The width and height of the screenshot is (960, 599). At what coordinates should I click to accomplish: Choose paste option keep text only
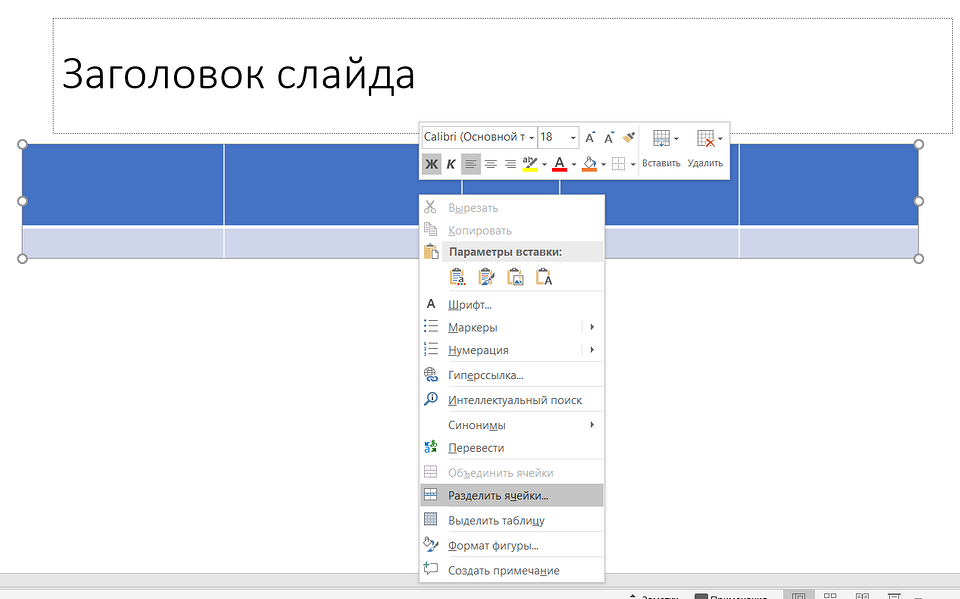(545, 278)
